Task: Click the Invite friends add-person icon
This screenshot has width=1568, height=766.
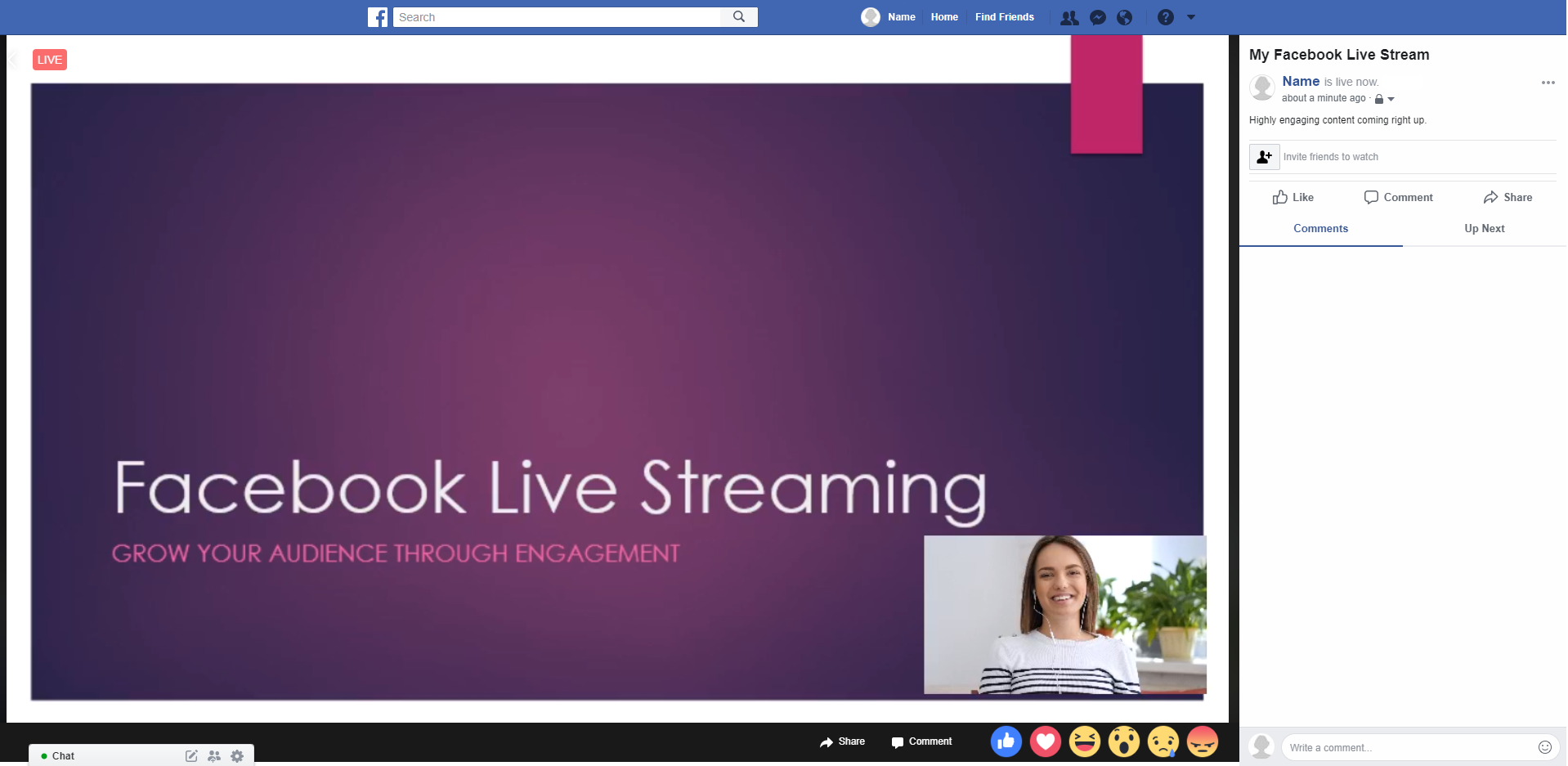Action: click(1264, 156)
